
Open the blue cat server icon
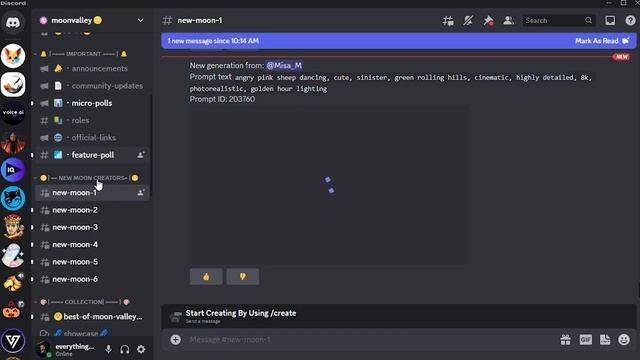(13, 198)
